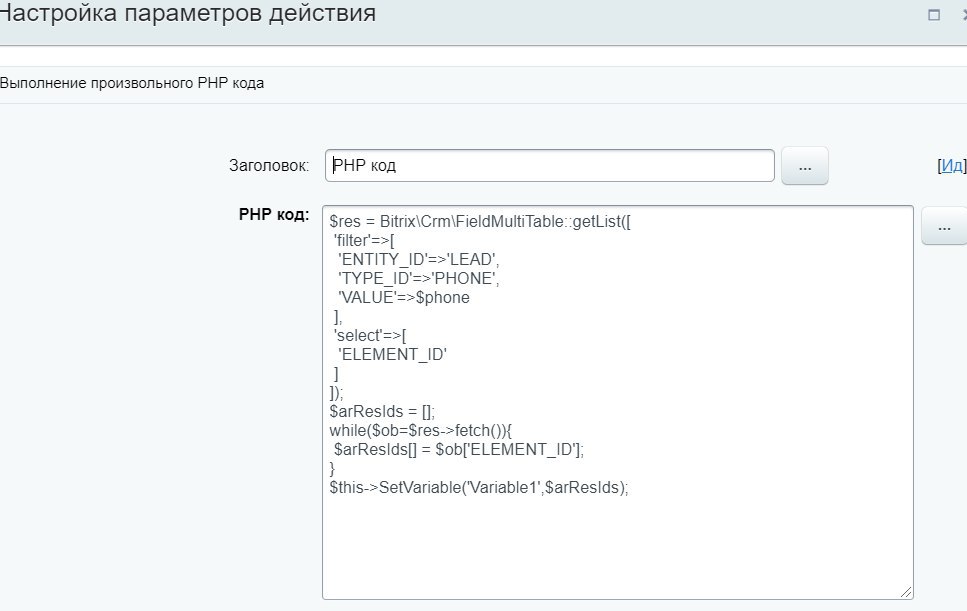Click the while($ob=$res->fetch()){ line

[x=421, y=430]
